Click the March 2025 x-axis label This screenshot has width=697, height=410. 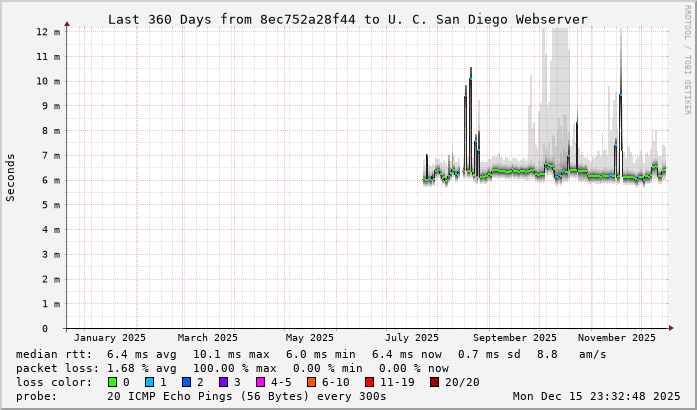[208, 338]
